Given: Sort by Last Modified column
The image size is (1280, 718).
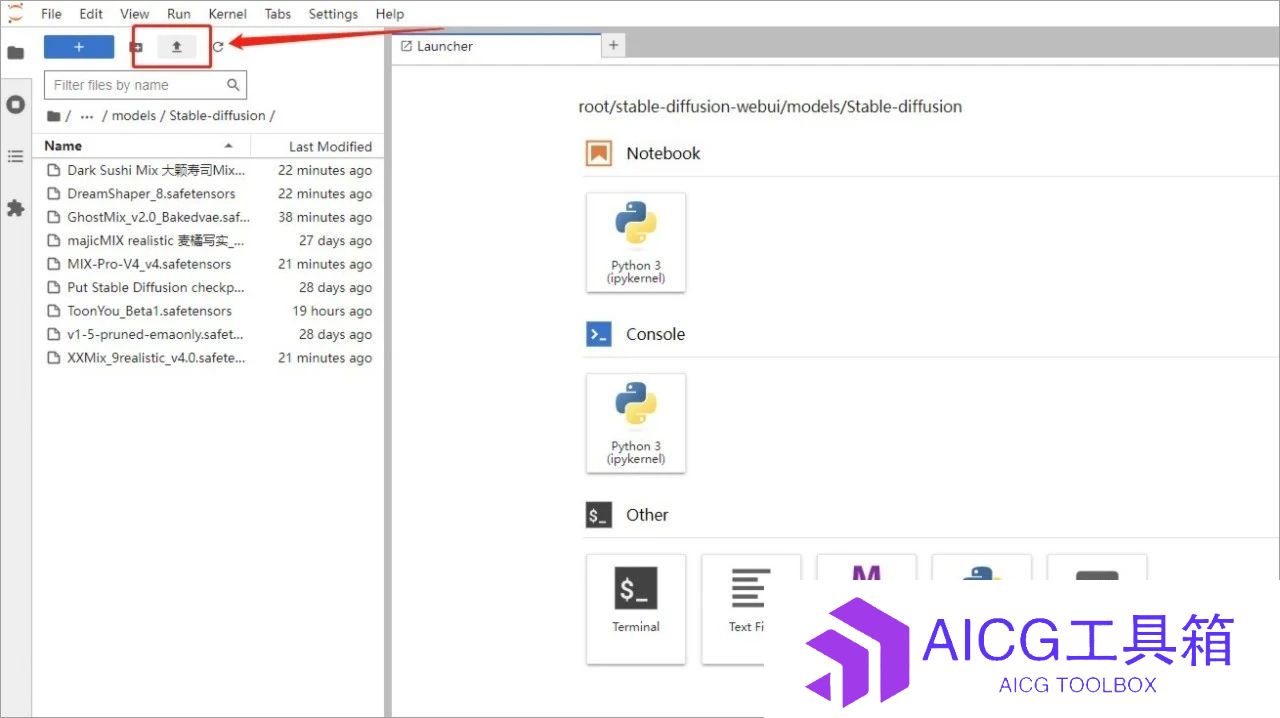Looking at the screenshot, I should (x=316, y=146).
